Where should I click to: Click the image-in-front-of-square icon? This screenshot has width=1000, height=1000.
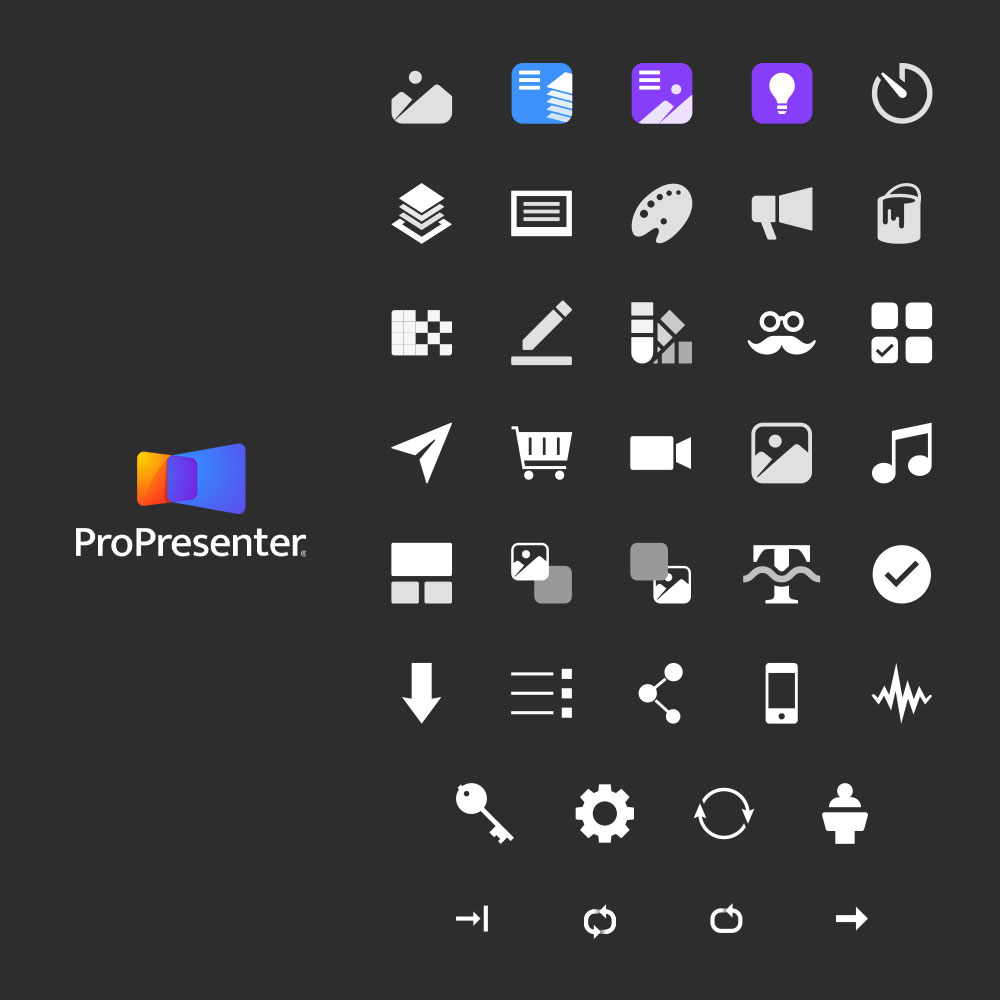(x=541, y=573)
